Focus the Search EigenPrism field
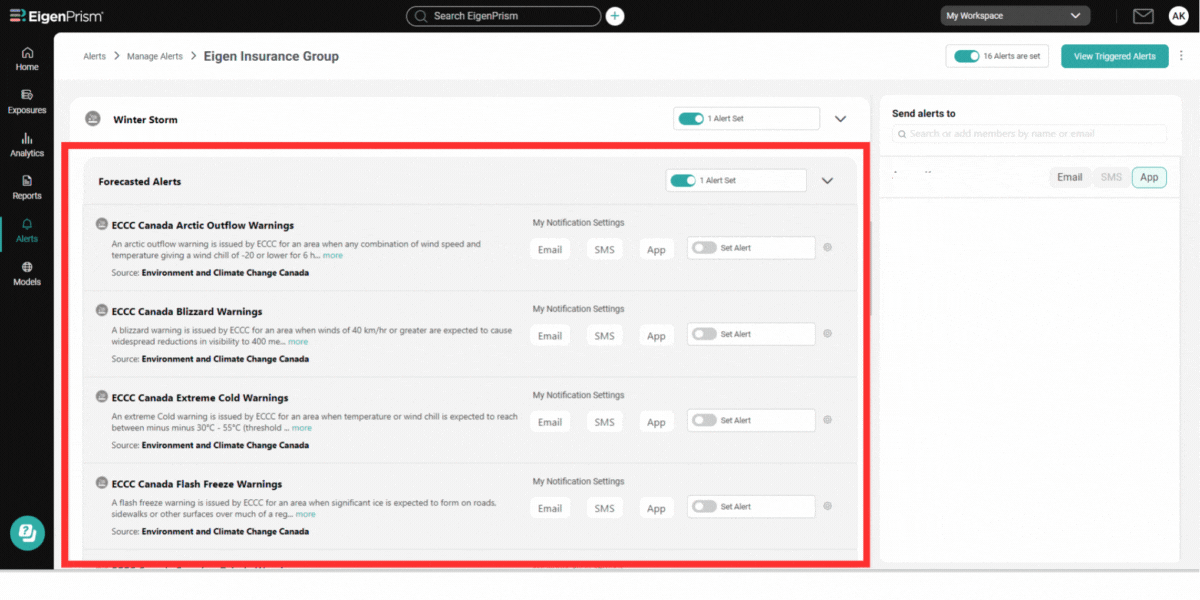The width and height of the screenshot is (1200, 600). 504,16
